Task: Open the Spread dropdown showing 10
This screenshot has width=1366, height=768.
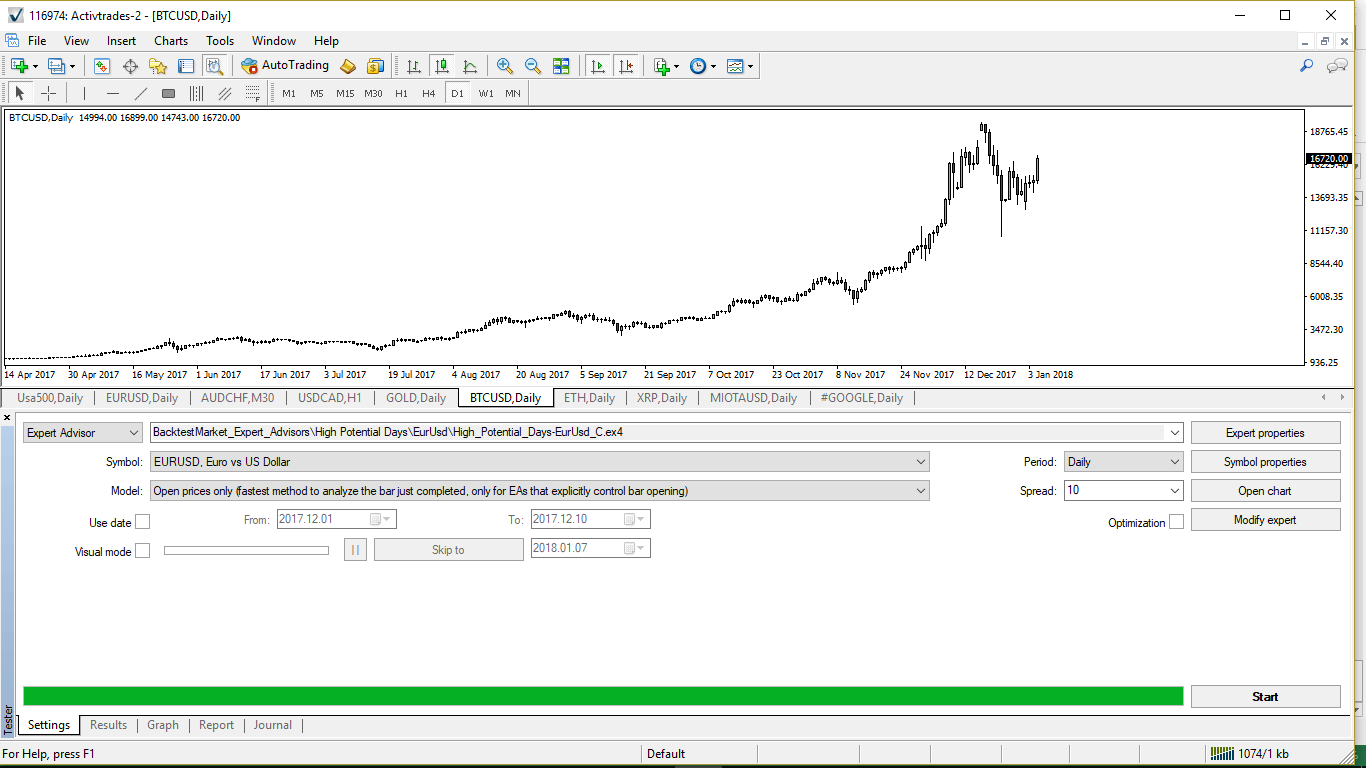Action: tap(1123, 491)
